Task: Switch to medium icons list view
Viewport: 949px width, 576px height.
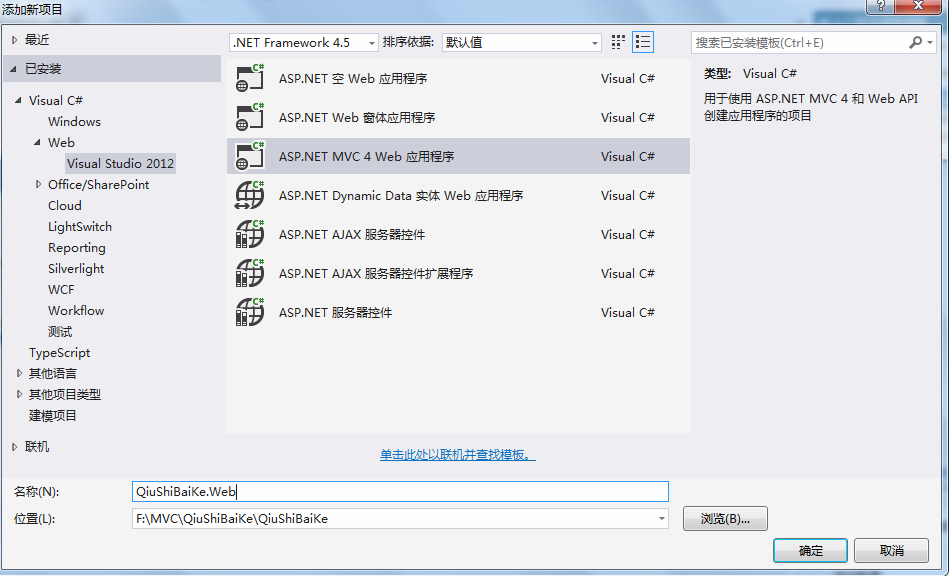Action: [x=643, y=42]
